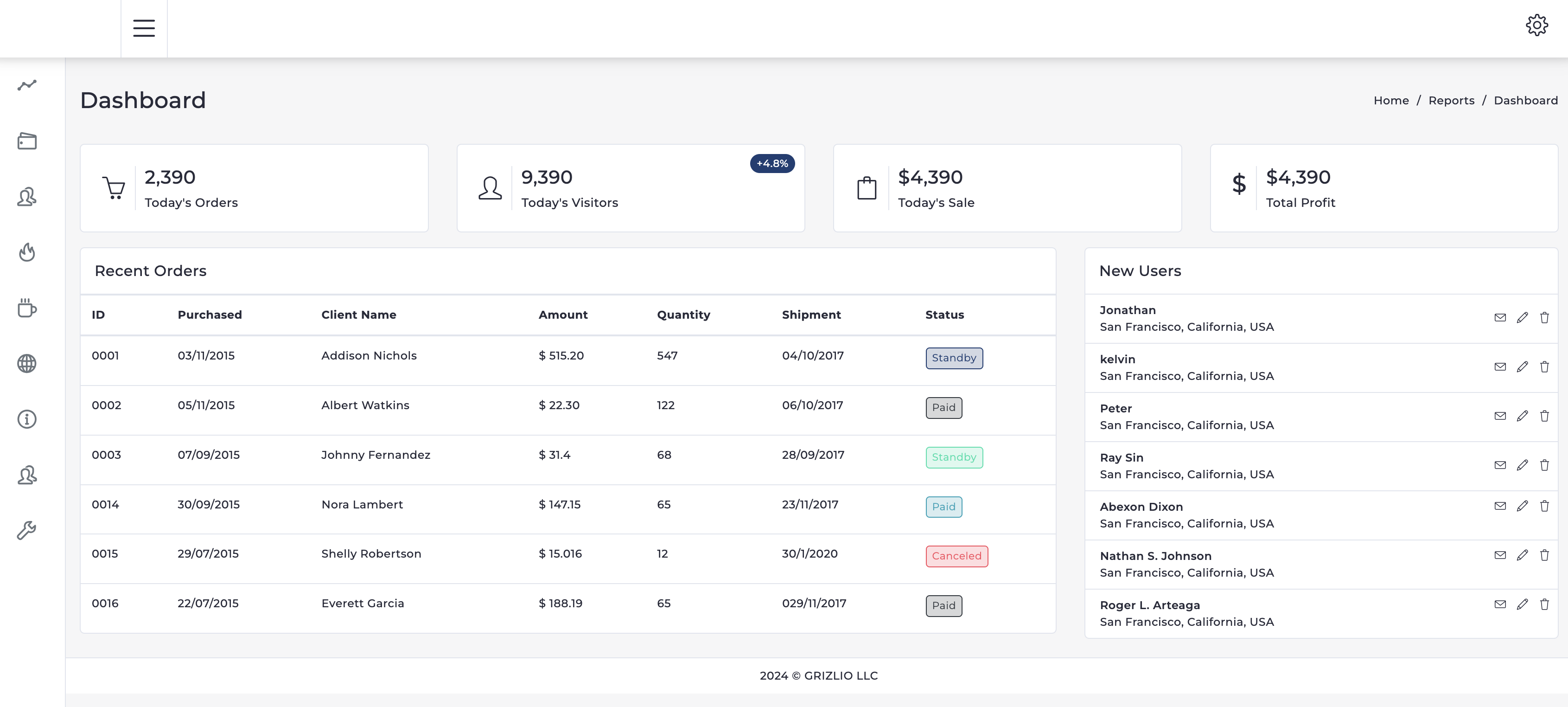This screenshot has height=707, width=1568.
Task: Click the Dashboard breadcrumb item
Action: pyautogui.click(x=1525, y=101)
